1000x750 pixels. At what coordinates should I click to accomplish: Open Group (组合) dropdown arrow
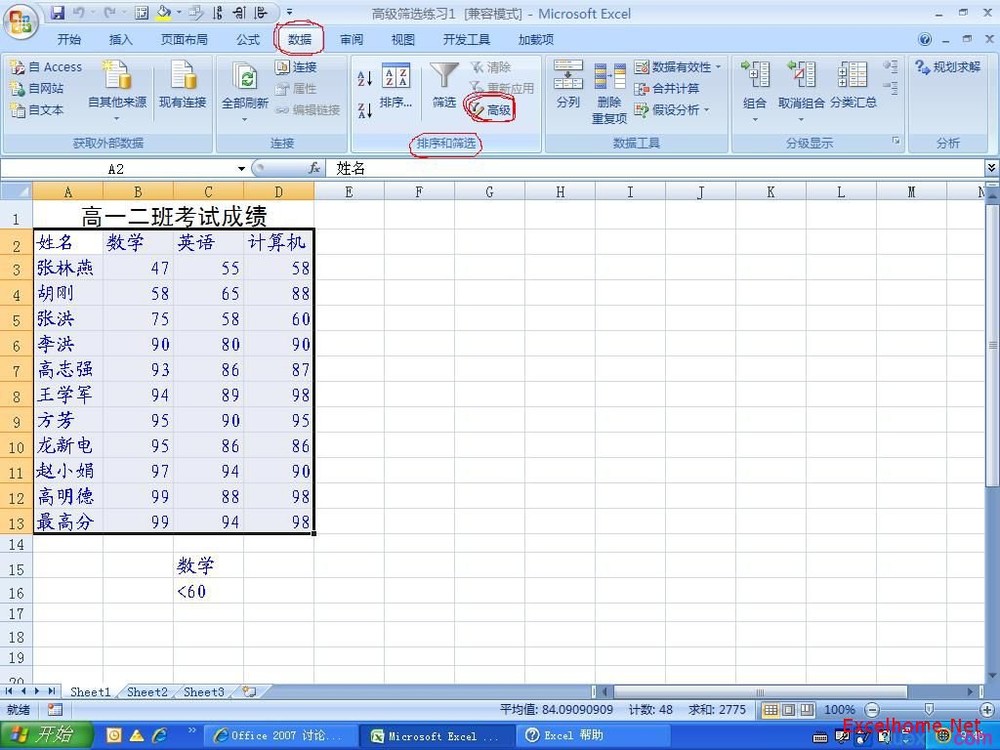(x=754, y=119)
